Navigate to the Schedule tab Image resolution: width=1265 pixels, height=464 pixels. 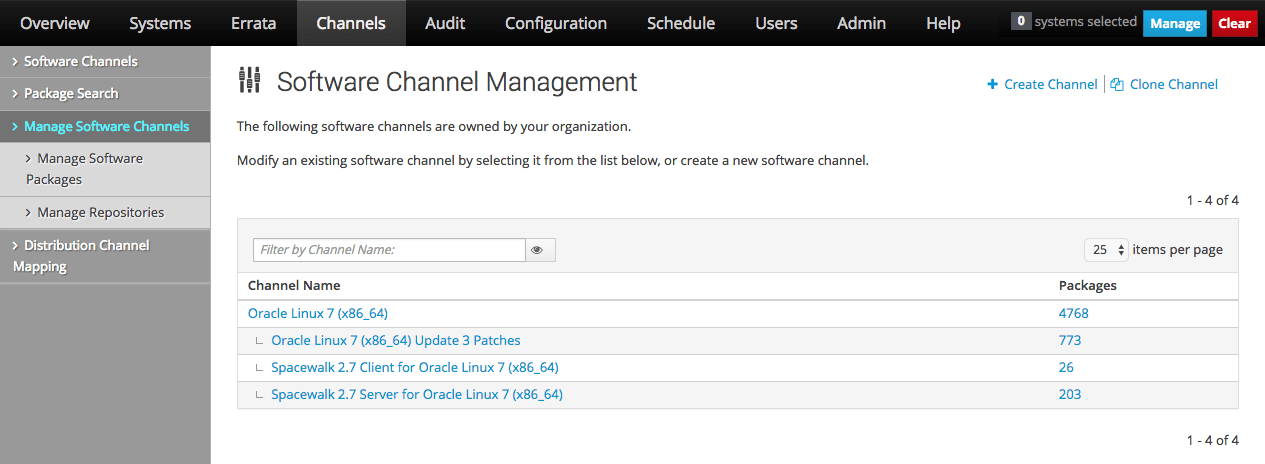click(681, 23)
